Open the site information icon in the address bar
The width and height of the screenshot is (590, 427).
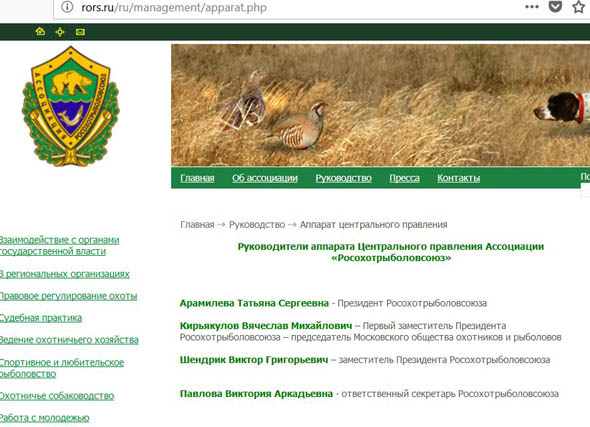[67, 7]
